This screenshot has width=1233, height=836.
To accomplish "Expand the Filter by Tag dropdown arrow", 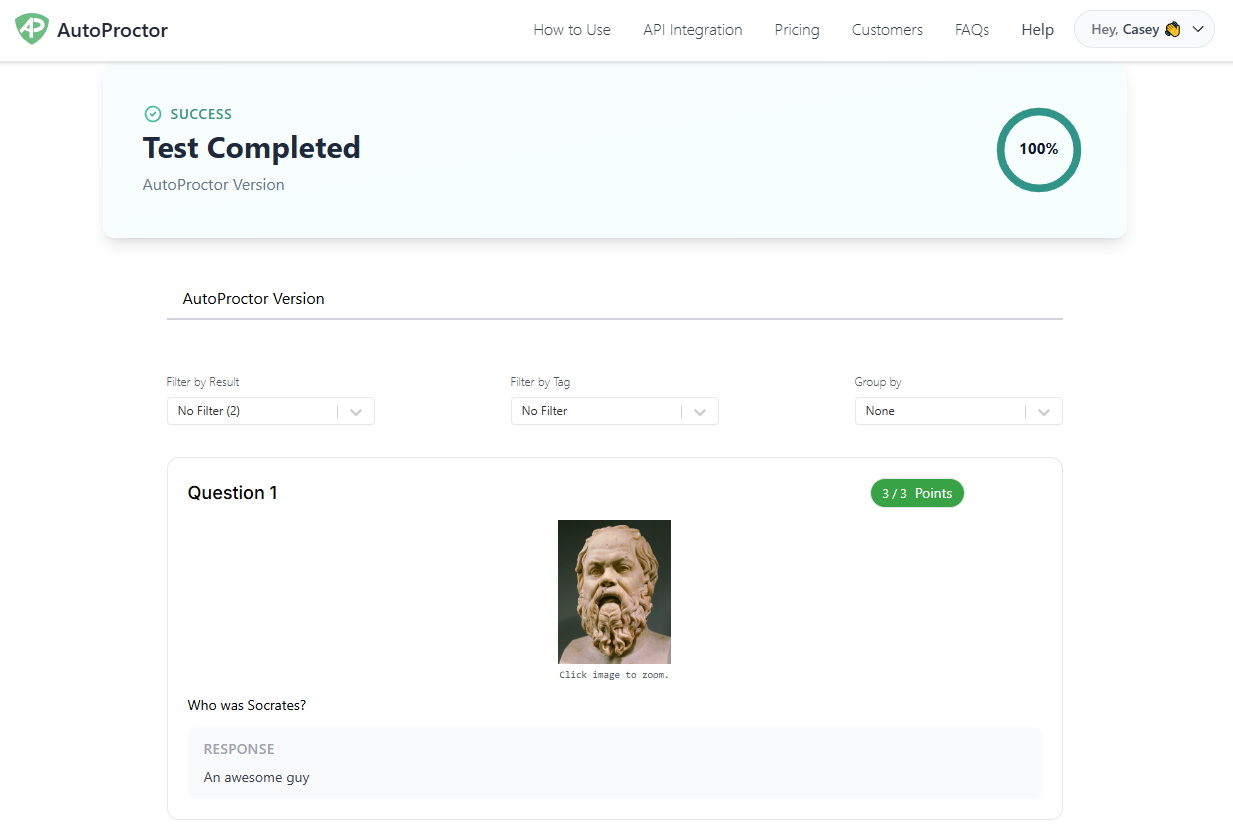I will click(x=700, y=411).
